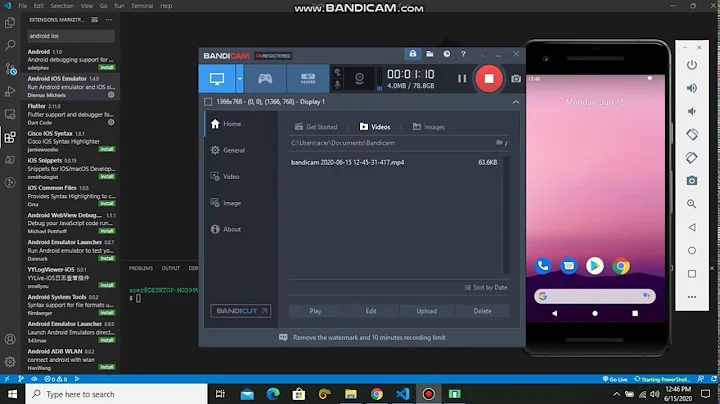Image resolution: width=720 pixels, height=404 pixels.
Task: Open VS Code Explorer view
Action: pyautogui.click(x=10, y=22)
